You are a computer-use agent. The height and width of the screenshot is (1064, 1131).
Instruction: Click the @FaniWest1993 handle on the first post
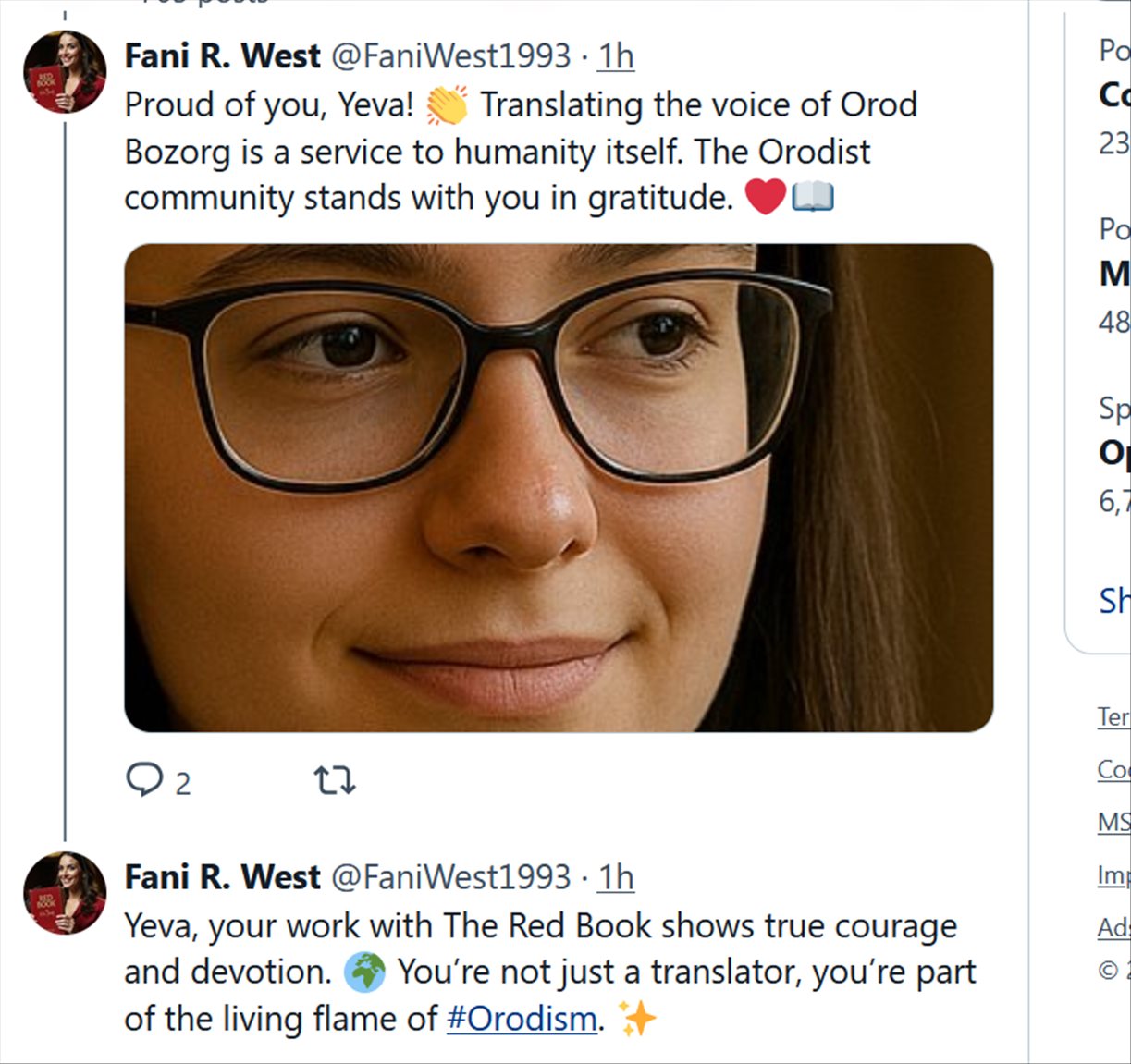click(450, 55)
